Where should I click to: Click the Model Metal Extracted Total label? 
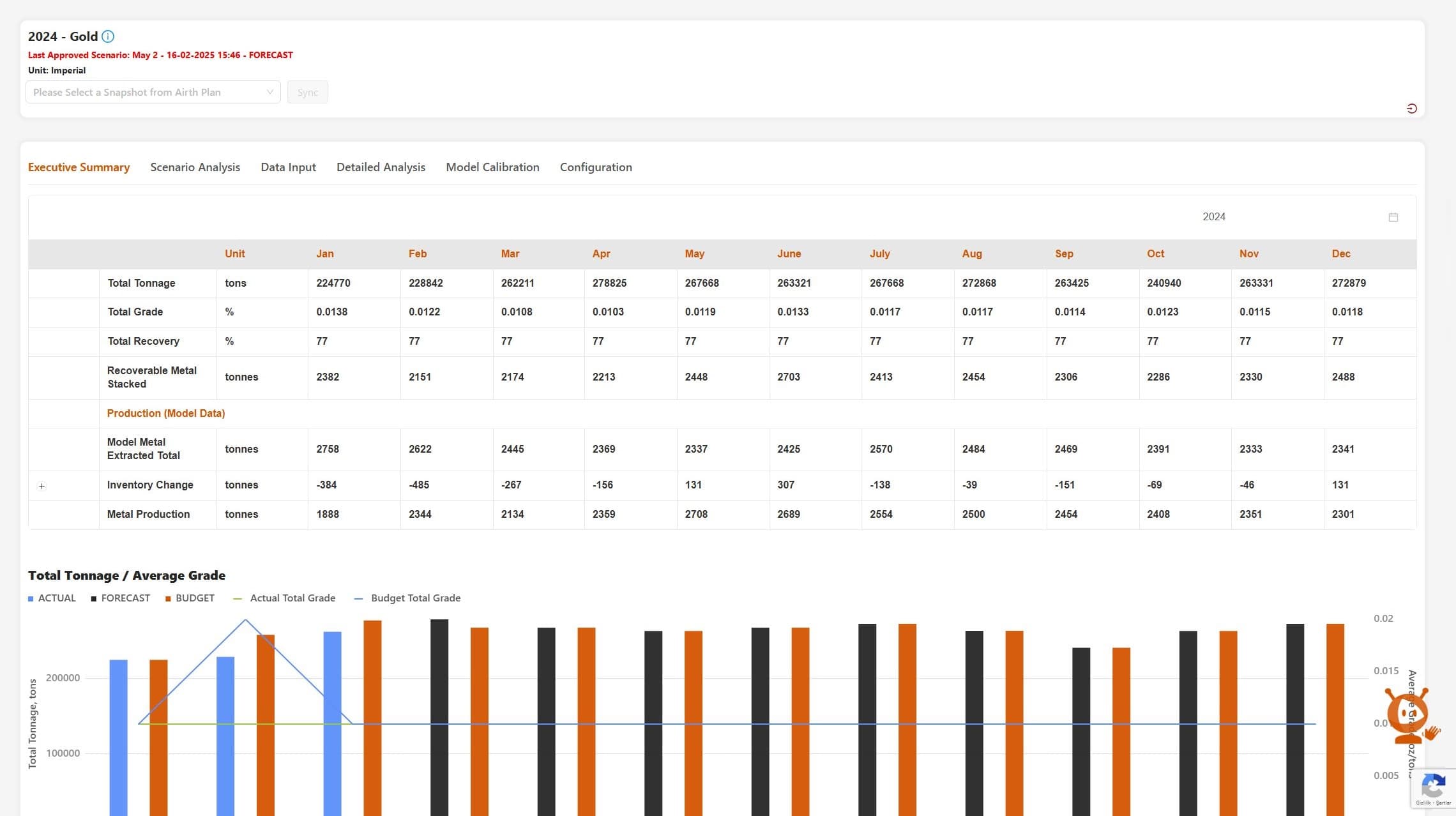pyautogui.click(x=144, y=449)
